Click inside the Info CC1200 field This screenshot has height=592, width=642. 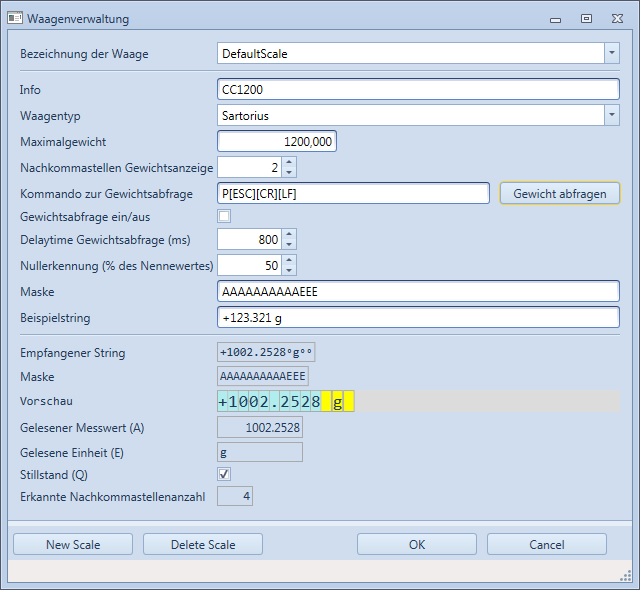(x=418, y=90)
